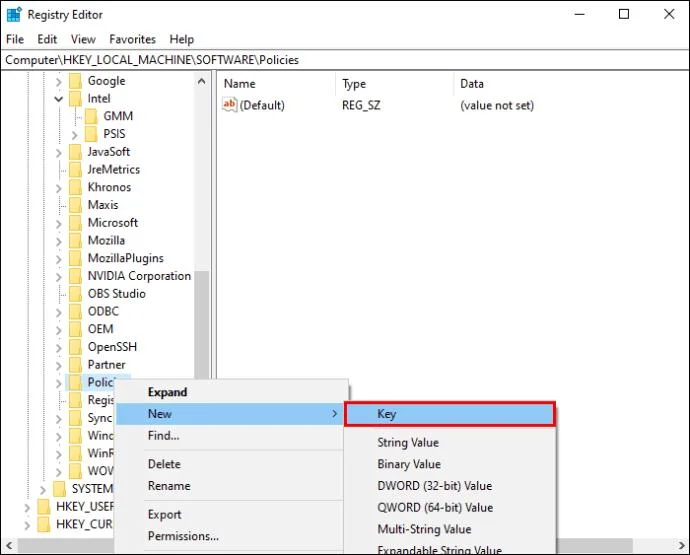Click the OBS Studio folder icon
The image size is (690, 555).
[x=75, y=294]
